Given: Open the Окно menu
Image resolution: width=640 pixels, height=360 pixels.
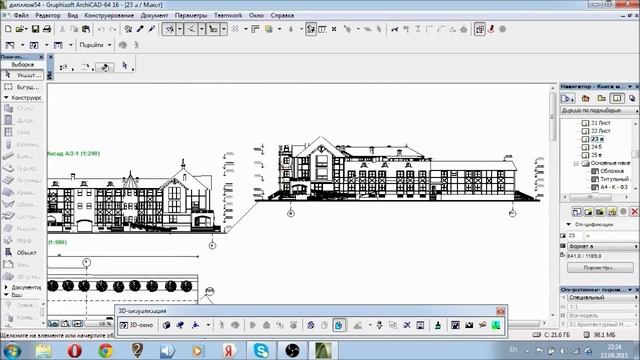Looking at the screenshot, I should point(256,16).
